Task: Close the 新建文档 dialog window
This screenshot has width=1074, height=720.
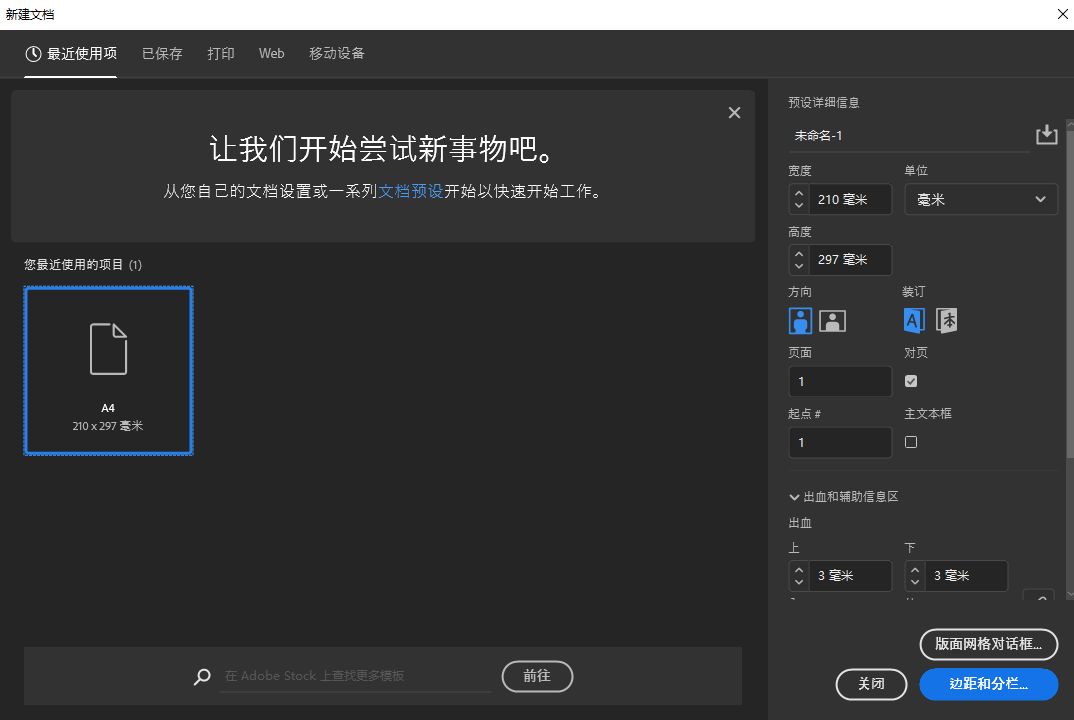Action: click(x=1062, y=14)
